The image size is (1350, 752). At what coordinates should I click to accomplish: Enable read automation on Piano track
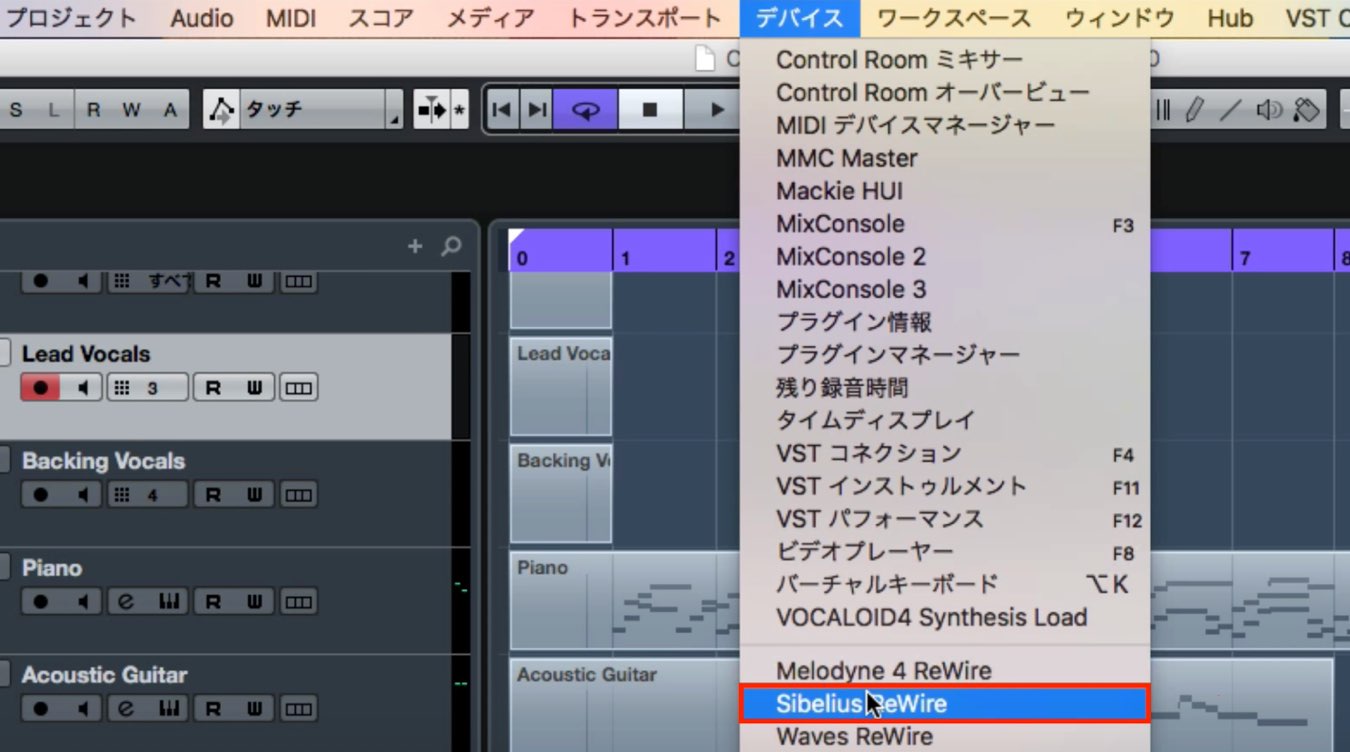[213, 602]
